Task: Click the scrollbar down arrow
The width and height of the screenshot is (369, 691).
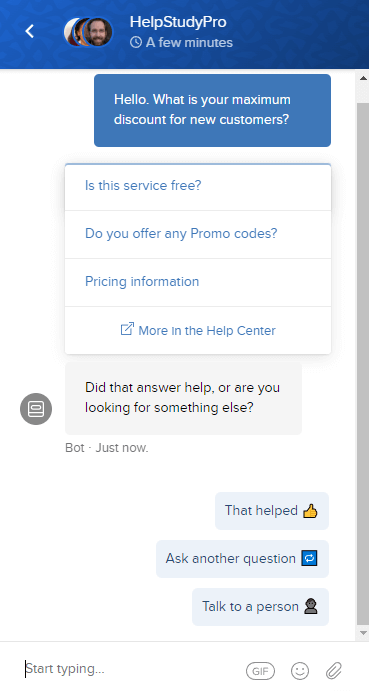Action: pyautogui.click(x=363, y=633)
